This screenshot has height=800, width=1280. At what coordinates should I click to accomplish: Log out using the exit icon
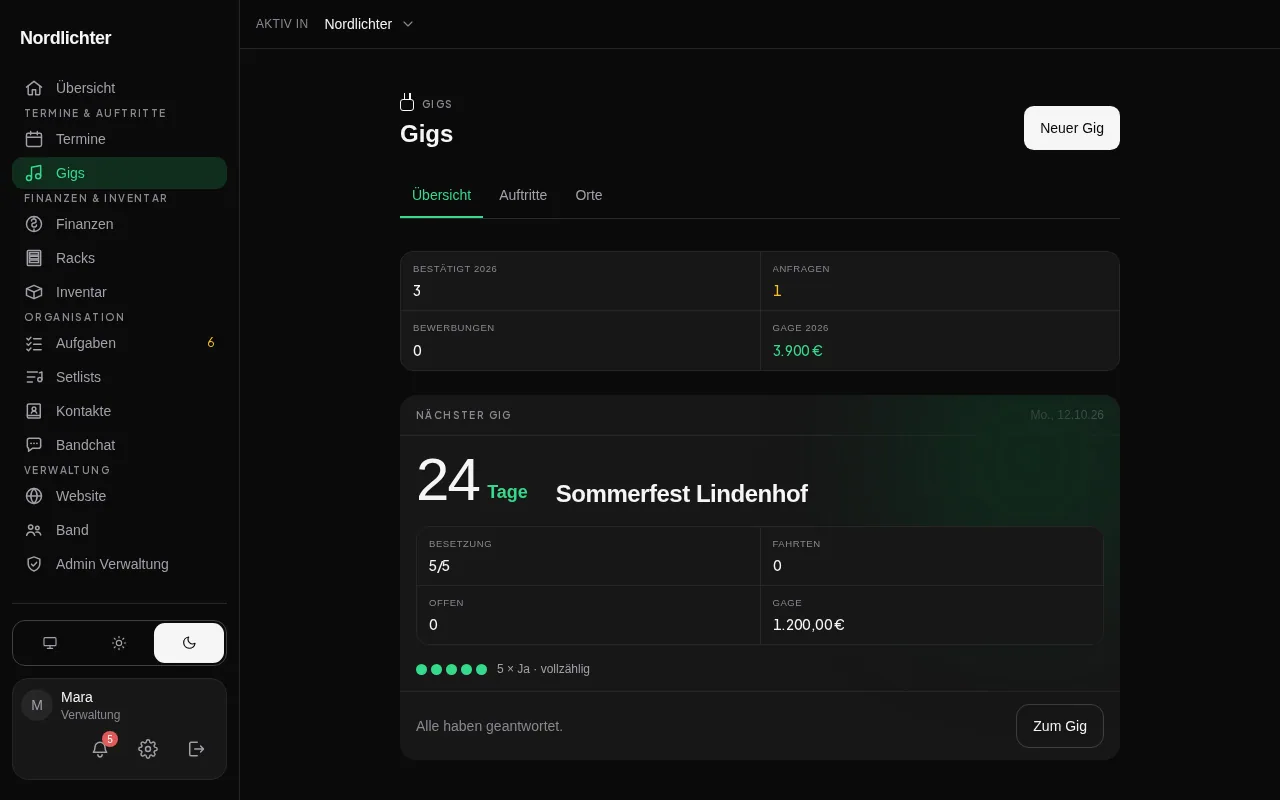pyautogui.click(x=197, y=749)
